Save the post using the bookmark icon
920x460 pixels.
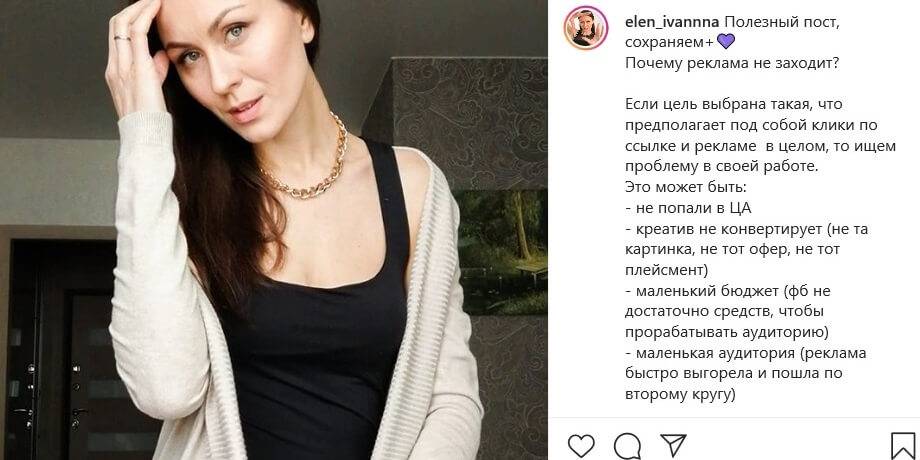903,445
